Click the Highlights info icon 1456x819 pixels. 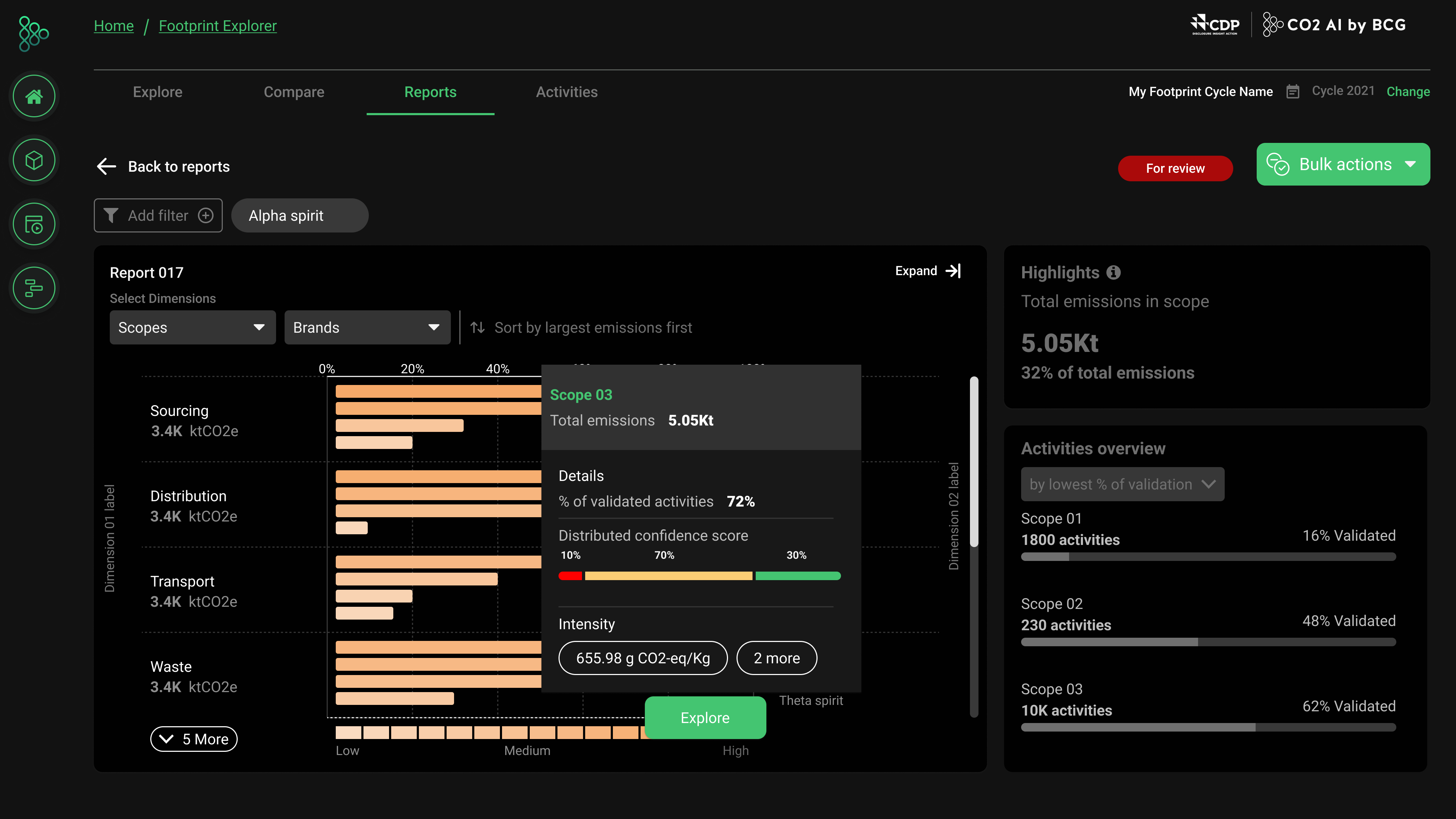1113,273
